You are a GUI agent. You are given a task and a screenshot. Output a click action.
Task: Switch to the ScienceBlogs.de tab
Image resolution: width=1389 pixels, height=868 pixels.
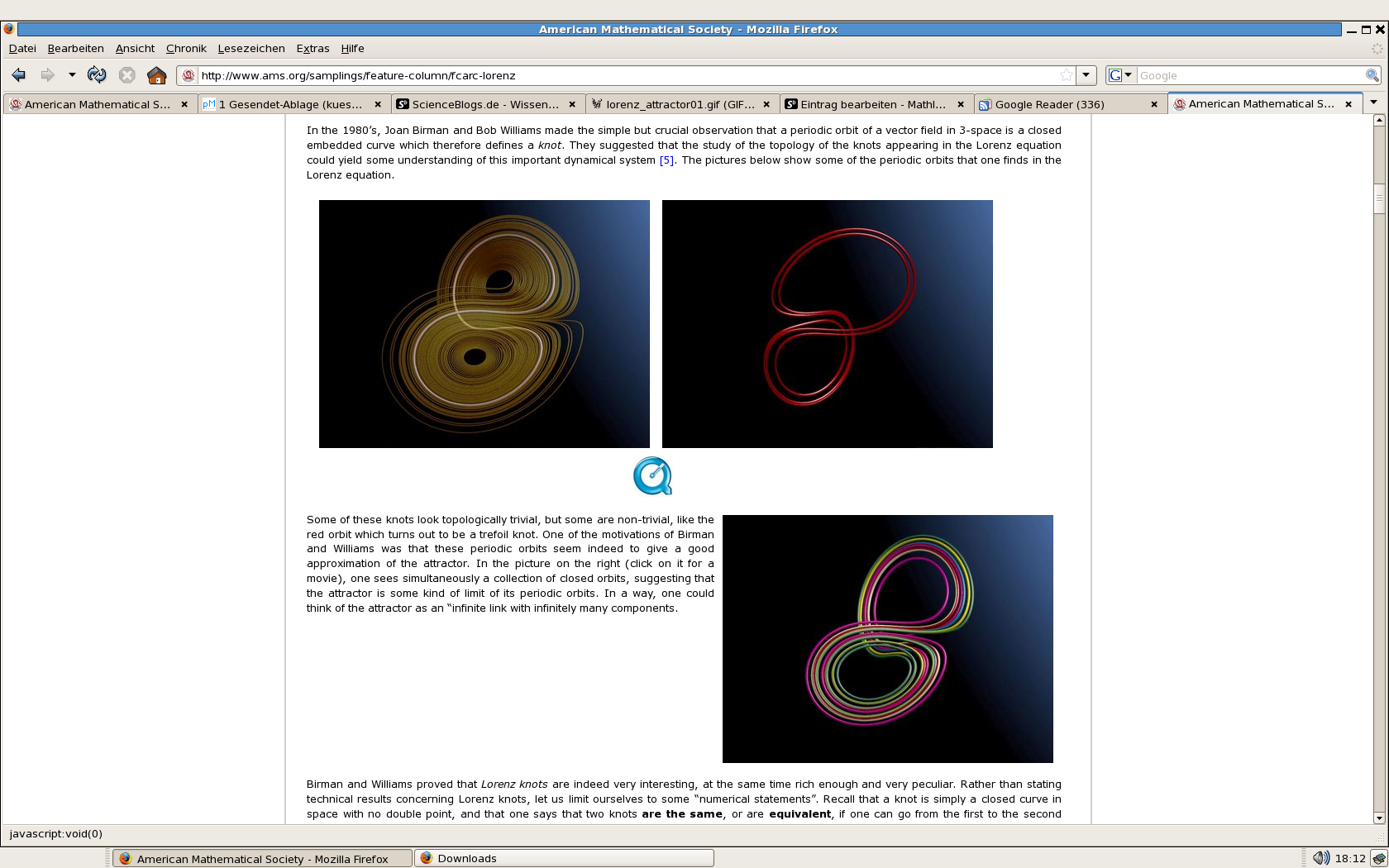coord(484,104)
